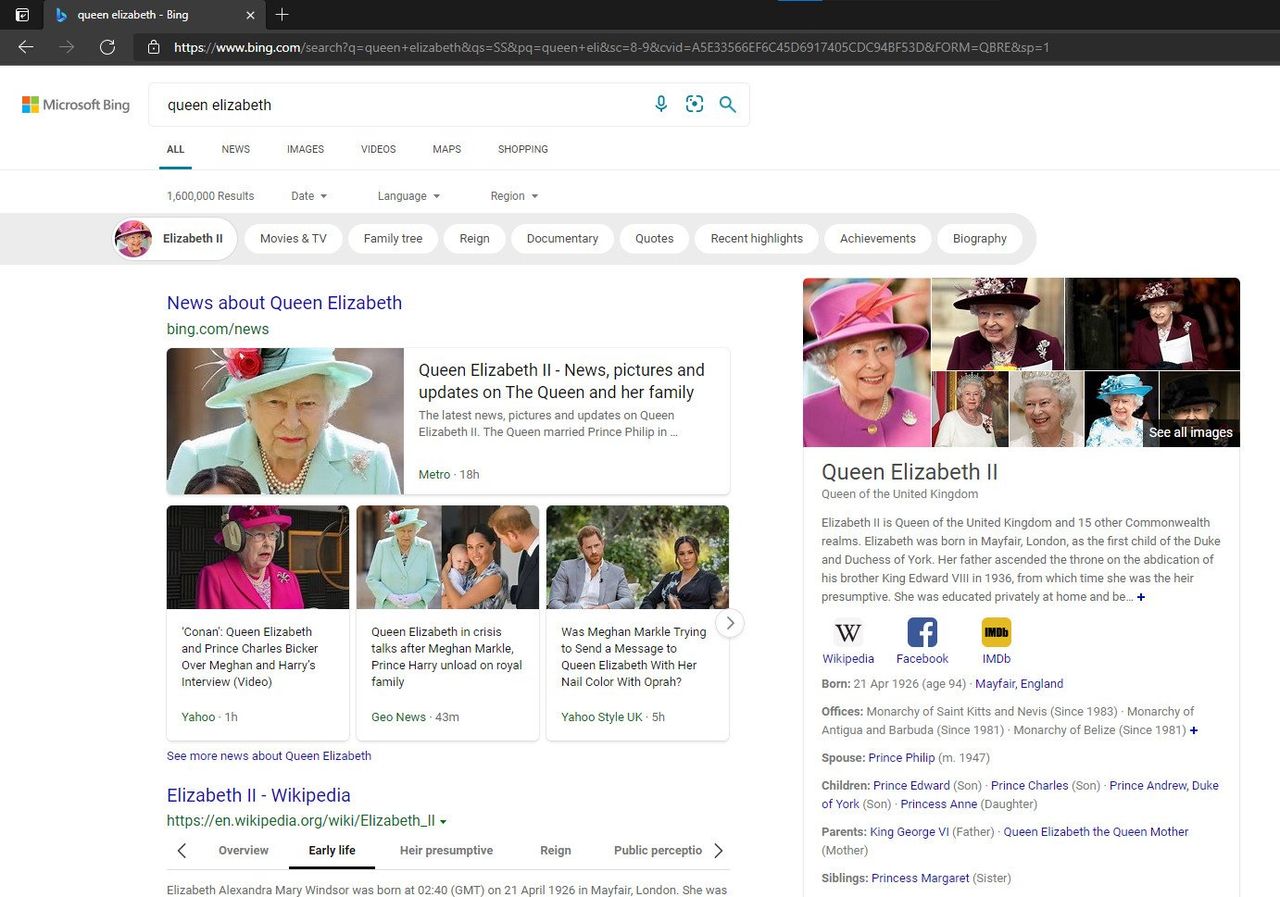Advance news carousel with next arrow
Screen dimensions: 1280x897
pyautogui.click(x=730, y=622)
